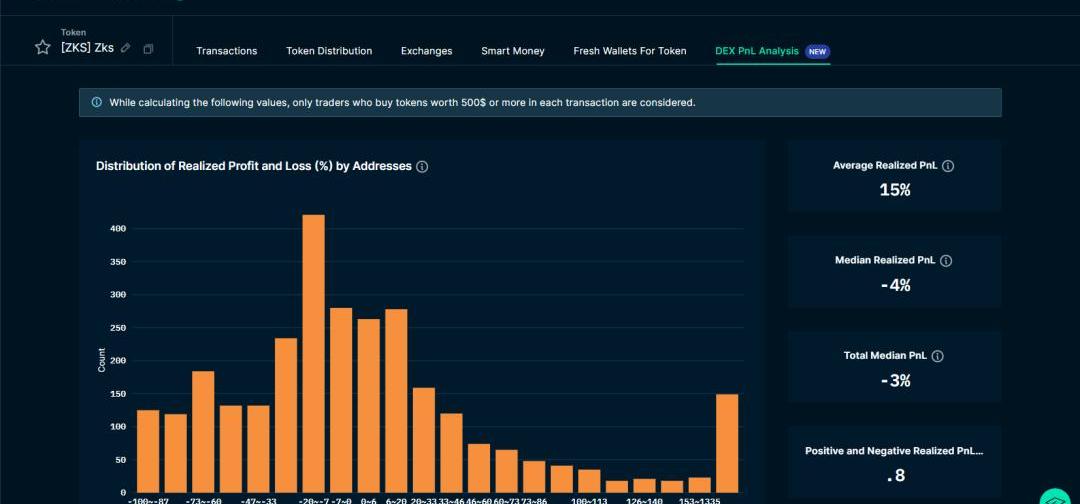Click the pencil edit icon beside Zks
This screenshot has width=1080, height=504.
point(126,48)
